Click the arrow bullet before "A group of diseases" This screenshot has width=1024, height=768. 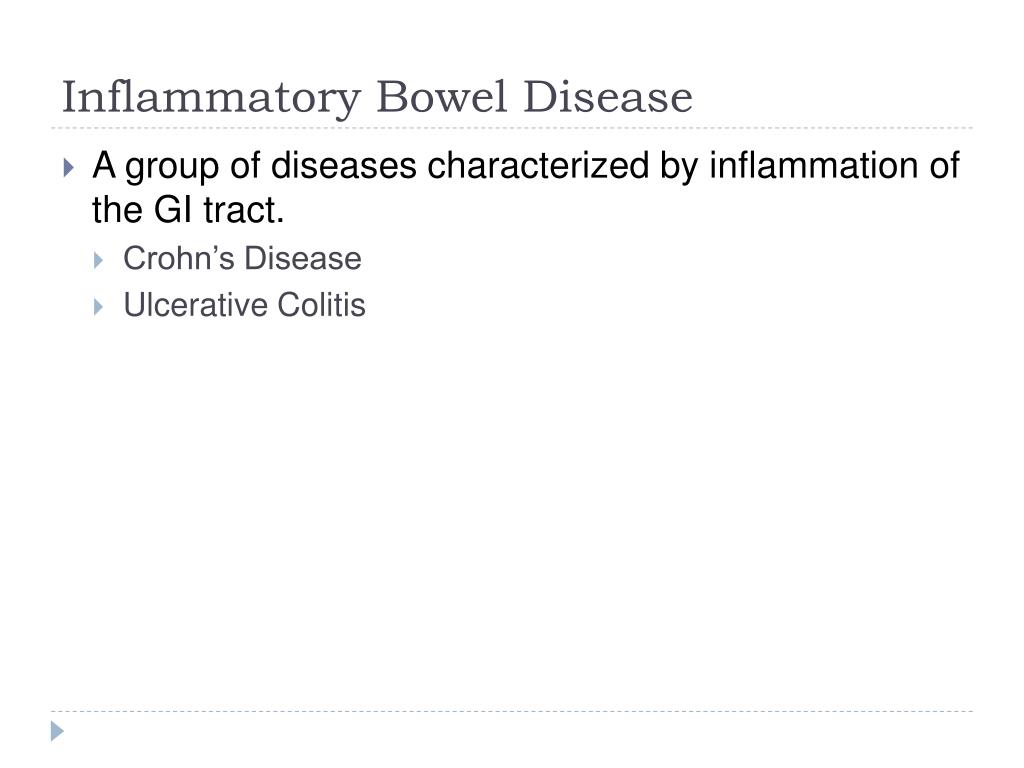(69, 168)
